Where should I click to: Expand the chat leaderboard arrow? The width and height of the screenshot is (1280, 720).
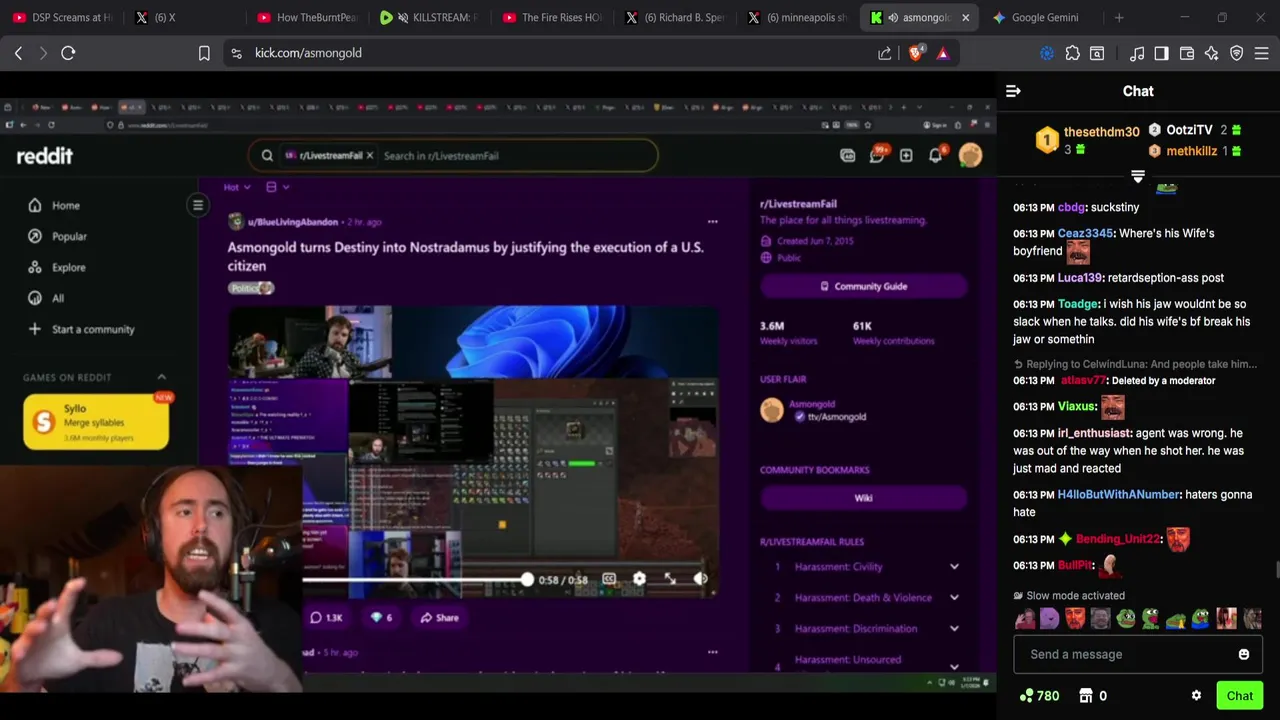click(1138, 177)
